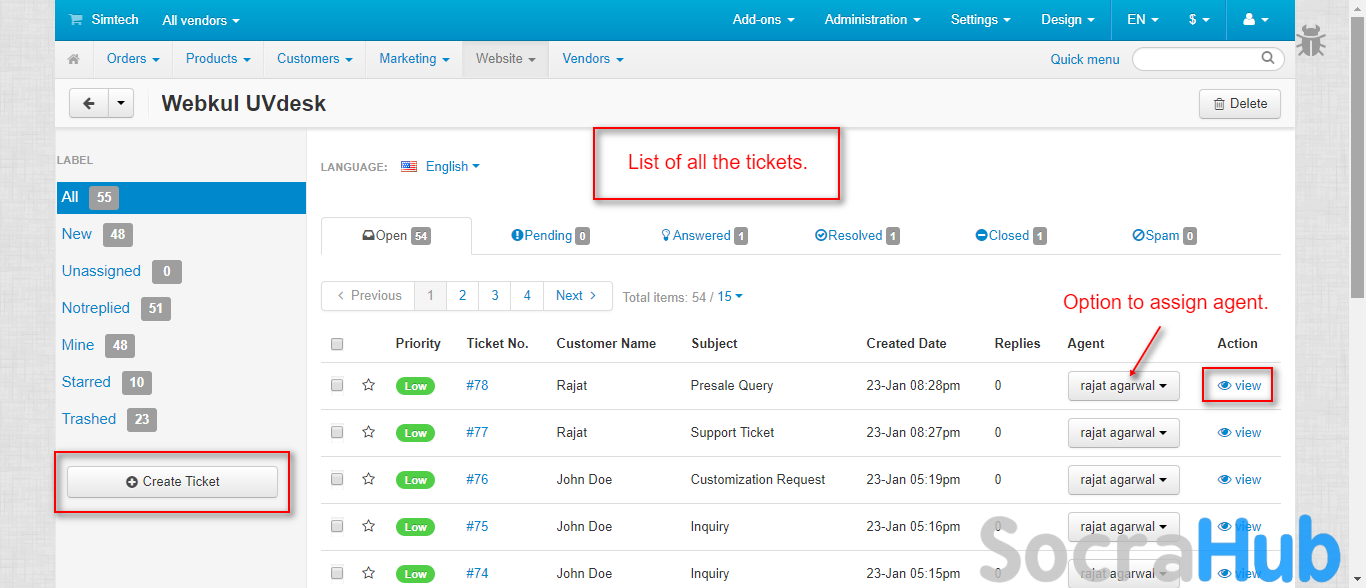Click the back arrow button

[x=88, y=103]
